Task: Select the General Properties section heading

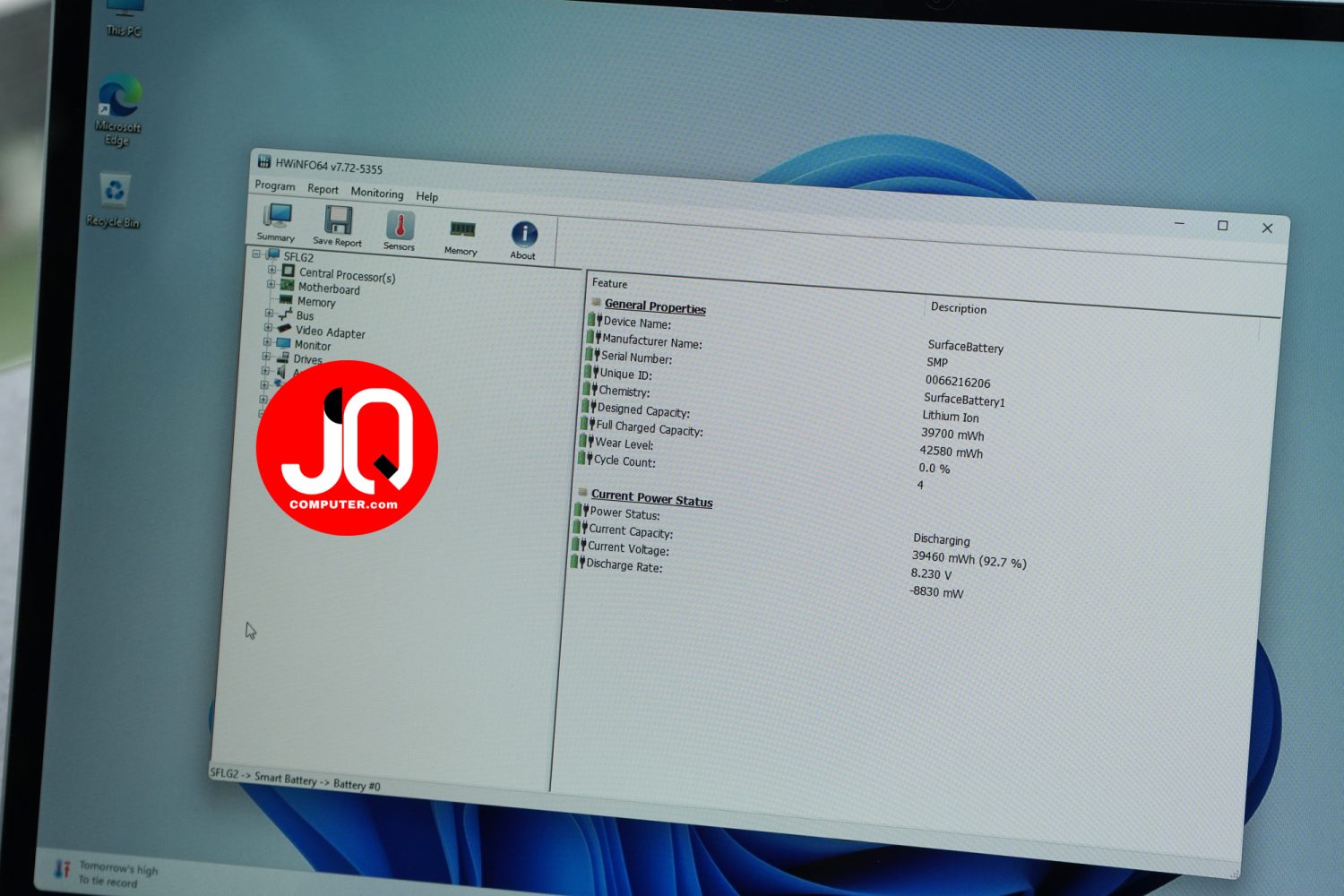Action: click(x=655, y=306)
